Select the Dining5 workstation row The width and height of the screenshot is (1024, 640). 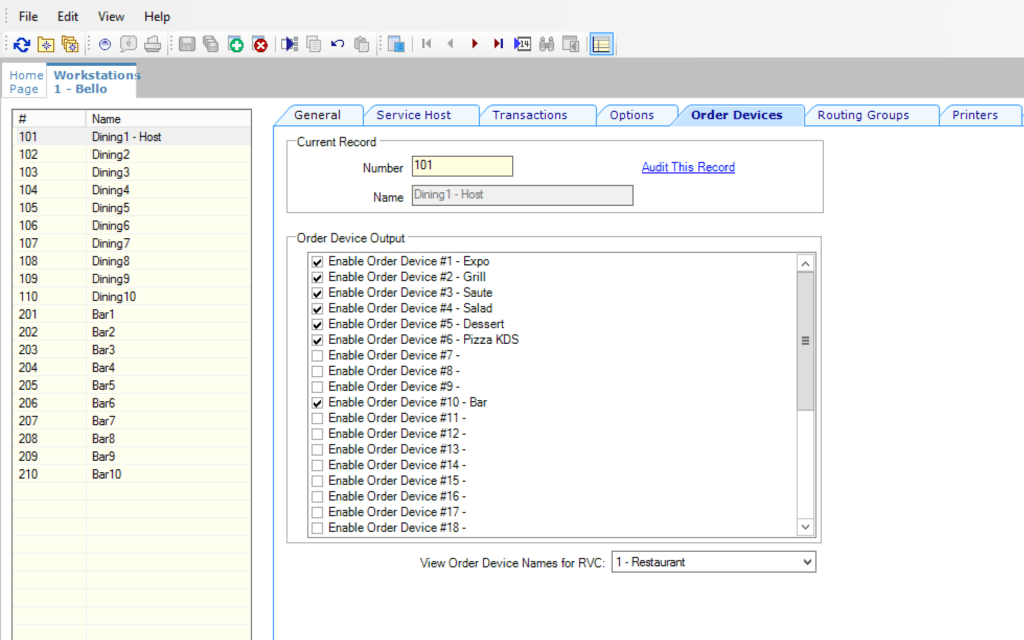(x=132, y=208)
